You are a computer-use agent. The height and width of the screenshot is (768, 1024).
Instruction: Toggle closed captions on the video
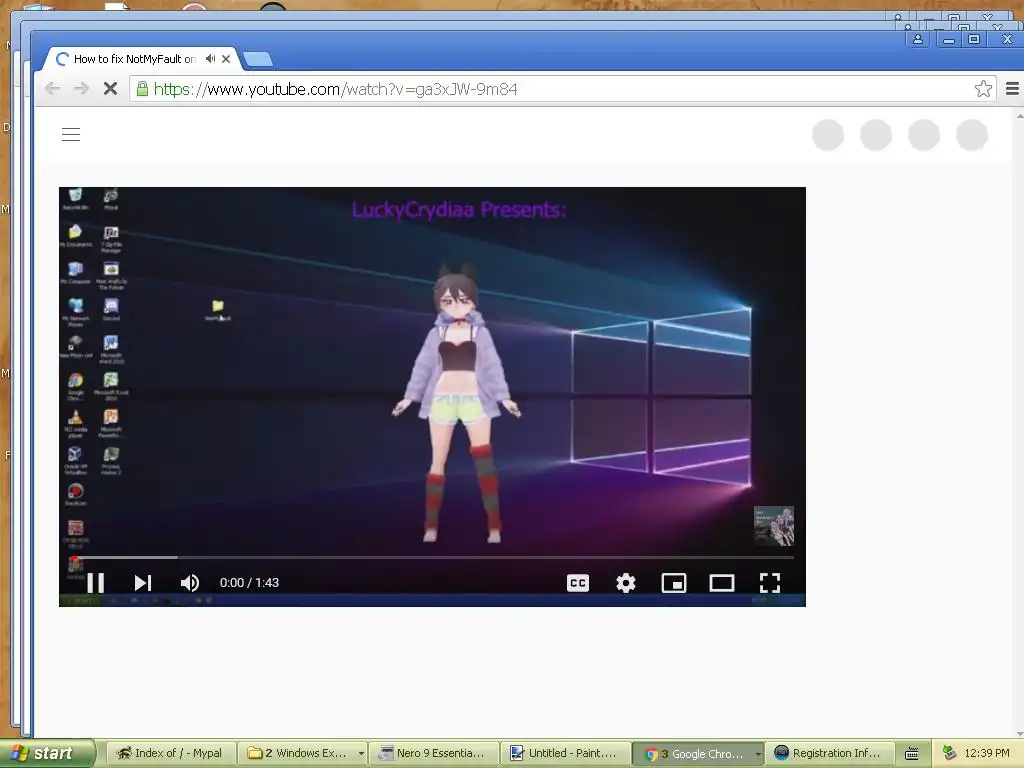pyautogui.click(x=578, y=583)
